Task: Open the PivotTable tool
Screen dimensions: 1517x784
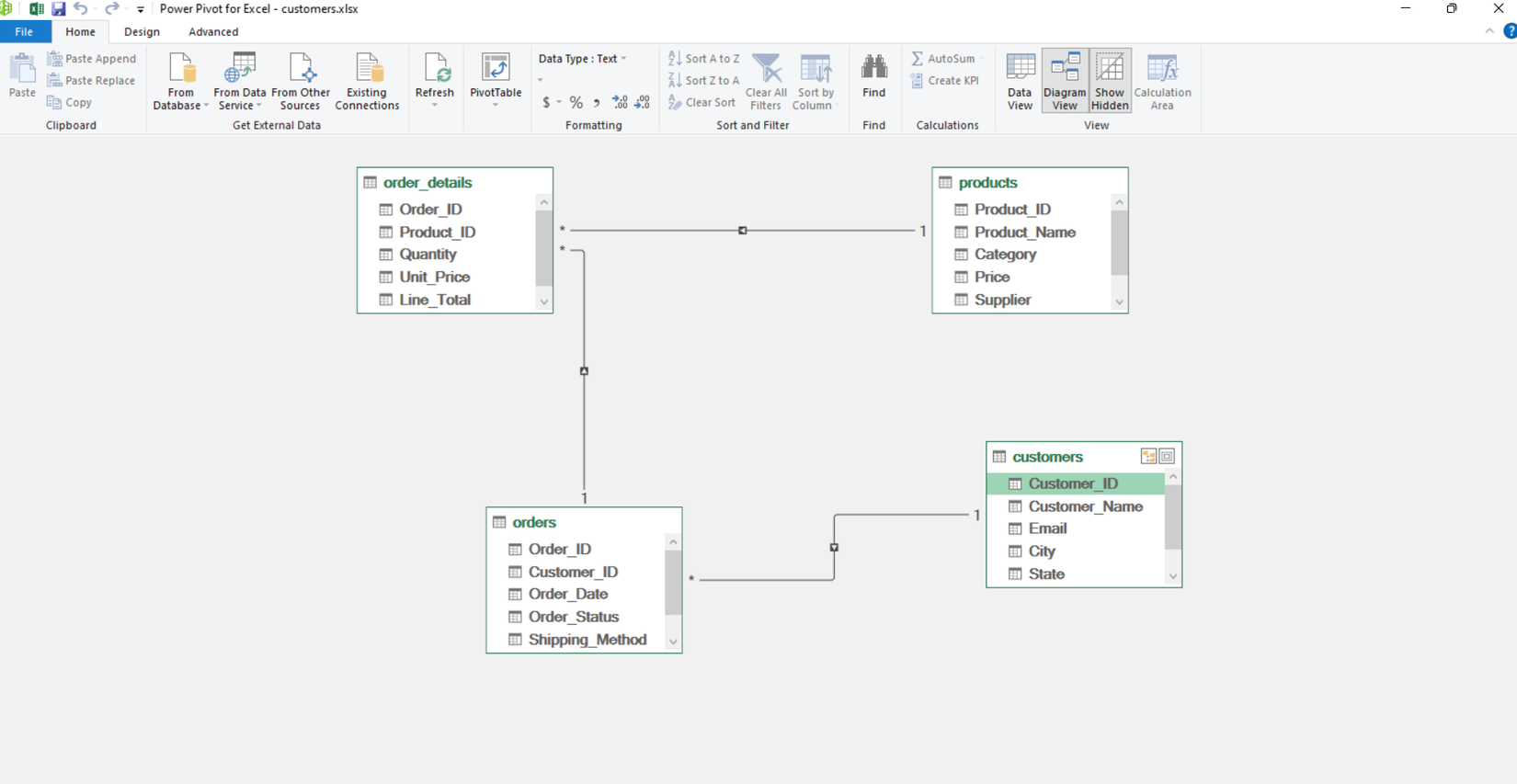Action: (496, 69)
